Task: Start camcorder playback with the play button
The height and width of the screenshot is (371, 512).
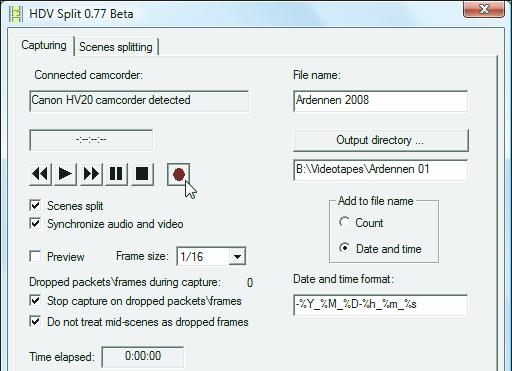Action: coord(65,174)
